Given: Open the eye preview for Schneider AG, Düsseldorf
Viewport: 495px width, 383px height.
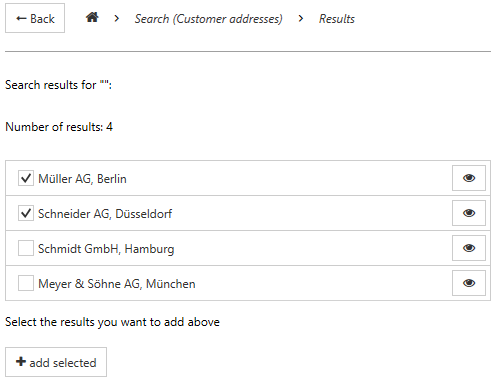Looking at the screenshot, I should 469,213.
